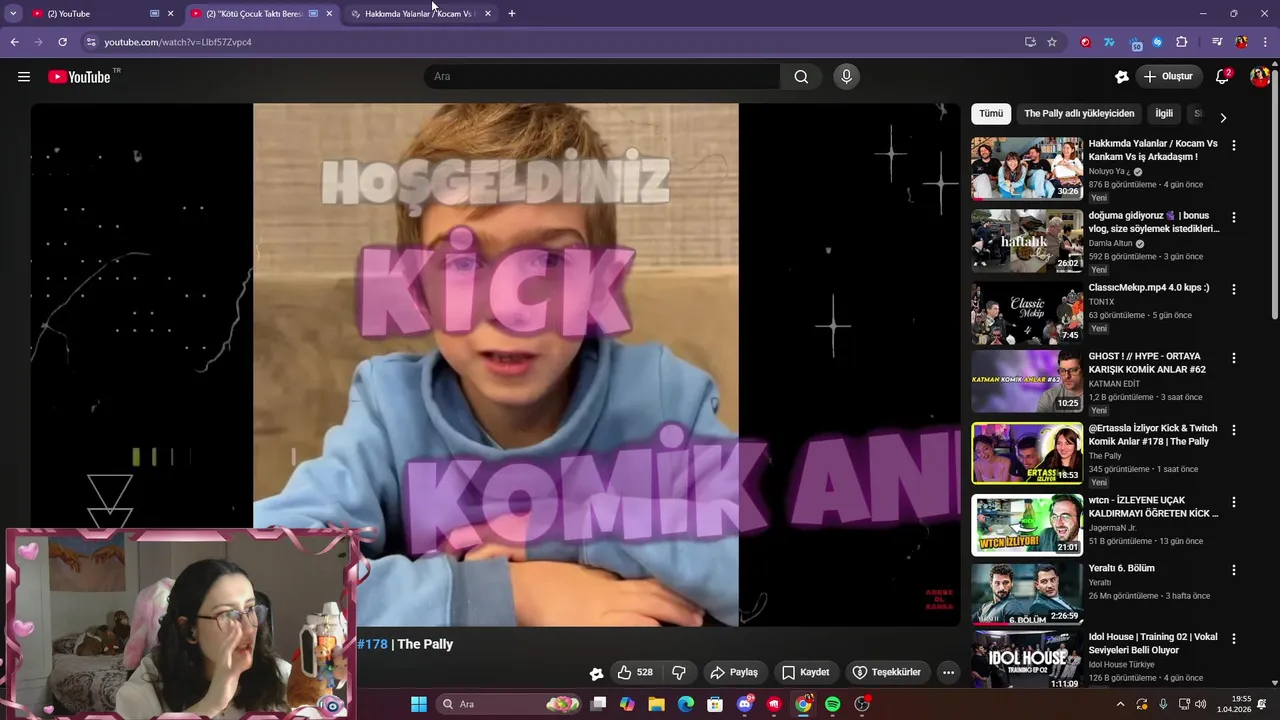The height and width of the screenshot is (720, 1280).
Task: Open the Shazam extension icon
Action: pos(1157,42)
